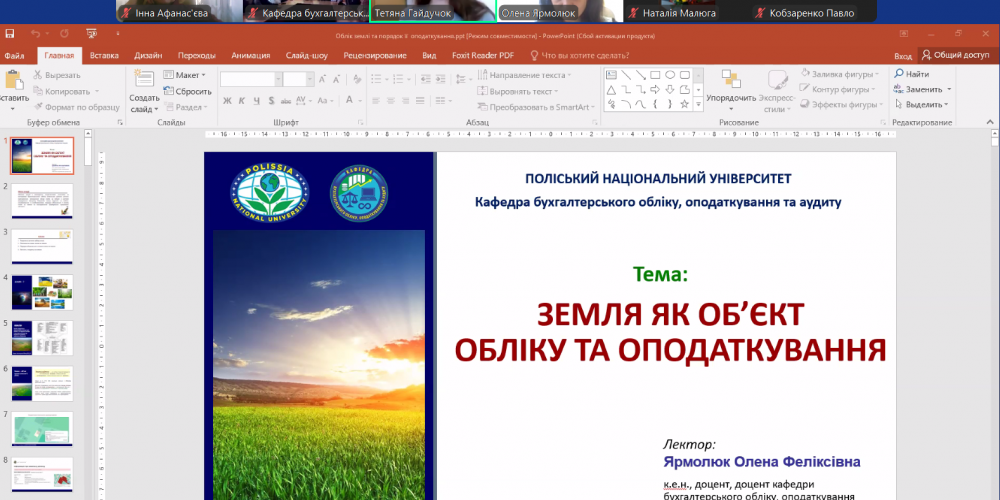This screenshot has width=1000, height=500.
Task: Toggle underline formatting (Ч)
Action: click(x=256, y=101)
